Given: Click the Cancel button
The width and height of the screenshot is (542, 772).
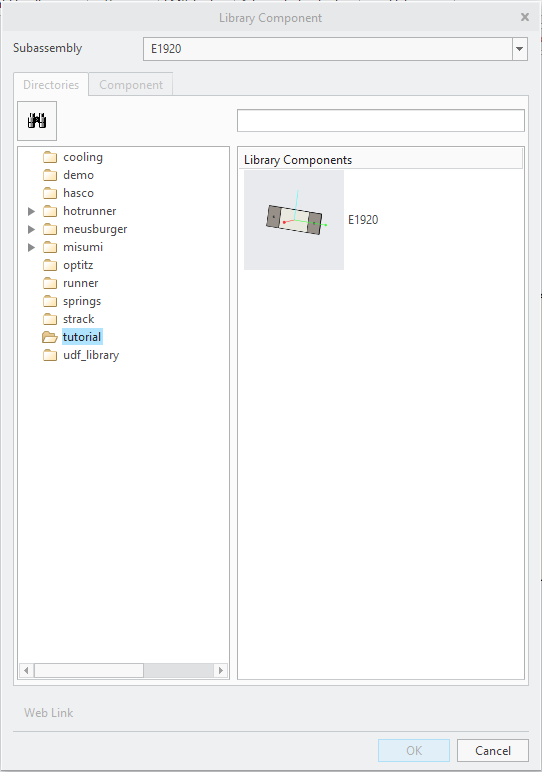Looking at the screenshot, I should click(493, 750).
